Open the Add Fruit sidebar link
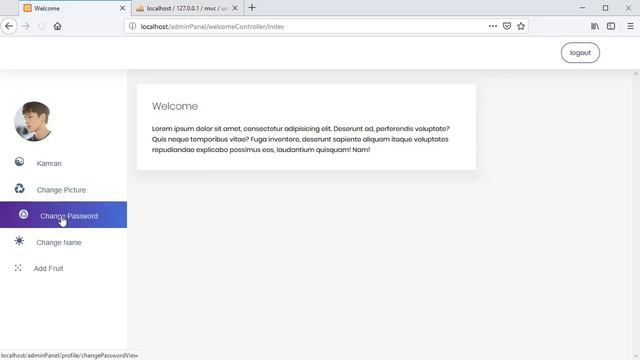The height and width of the screenshot is (360, 640). [48, 269]
